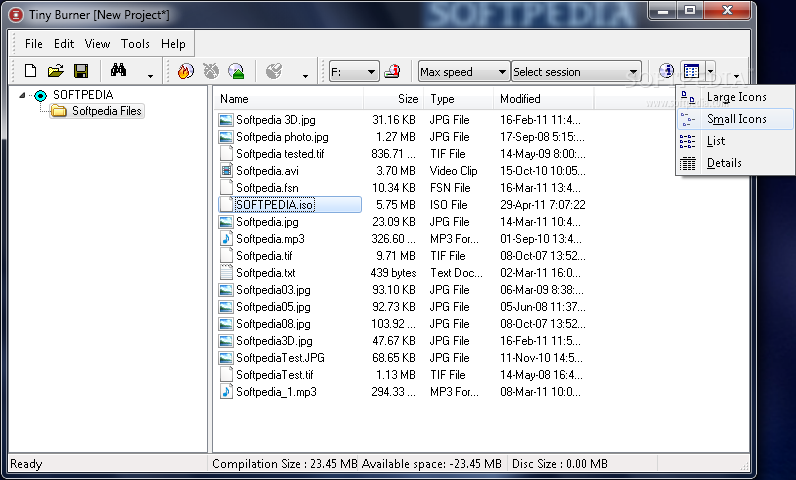Image resolution: width=796 pixels, height=480 pixels.
Task: Select file Softpedia08.jpg
Action: click(x=273, y=324)
